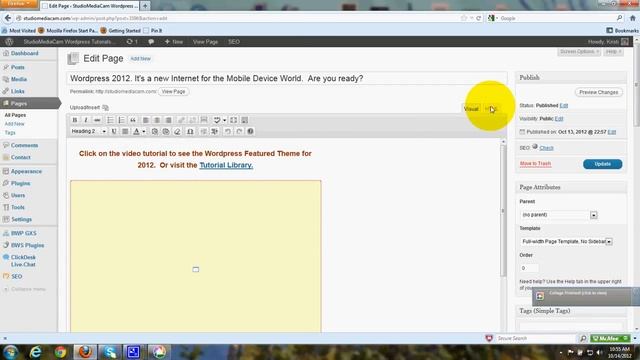Toggle bold formatting in the editor toolbar
Image resolution: width=640 pixels, height=360 pixels.
coord(75,120)
